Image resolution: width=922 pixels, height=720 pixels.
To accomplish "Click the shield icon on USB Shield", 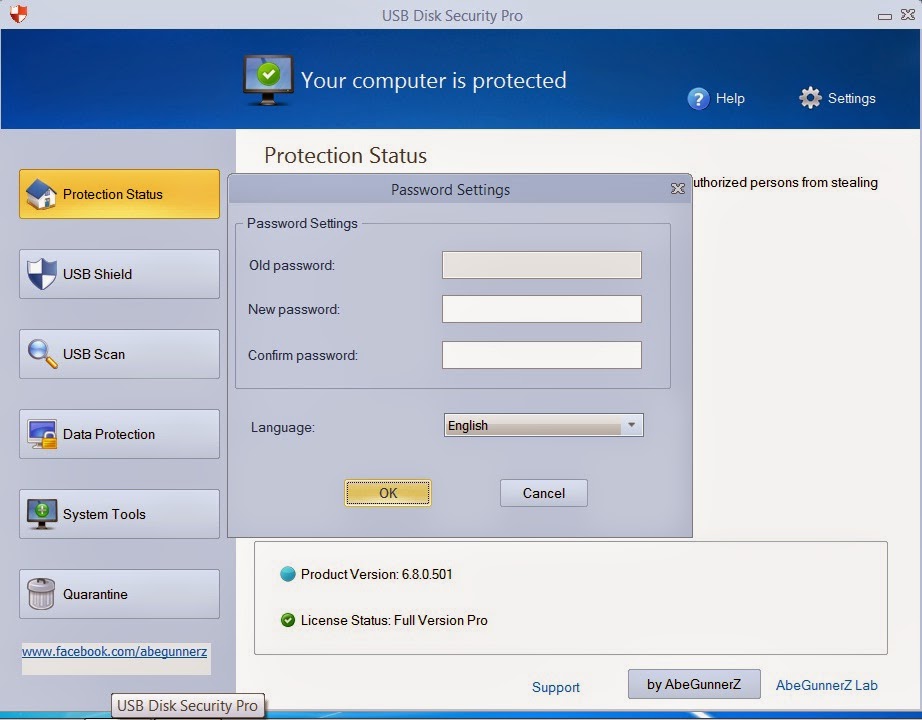I will [x=42, y=274].
